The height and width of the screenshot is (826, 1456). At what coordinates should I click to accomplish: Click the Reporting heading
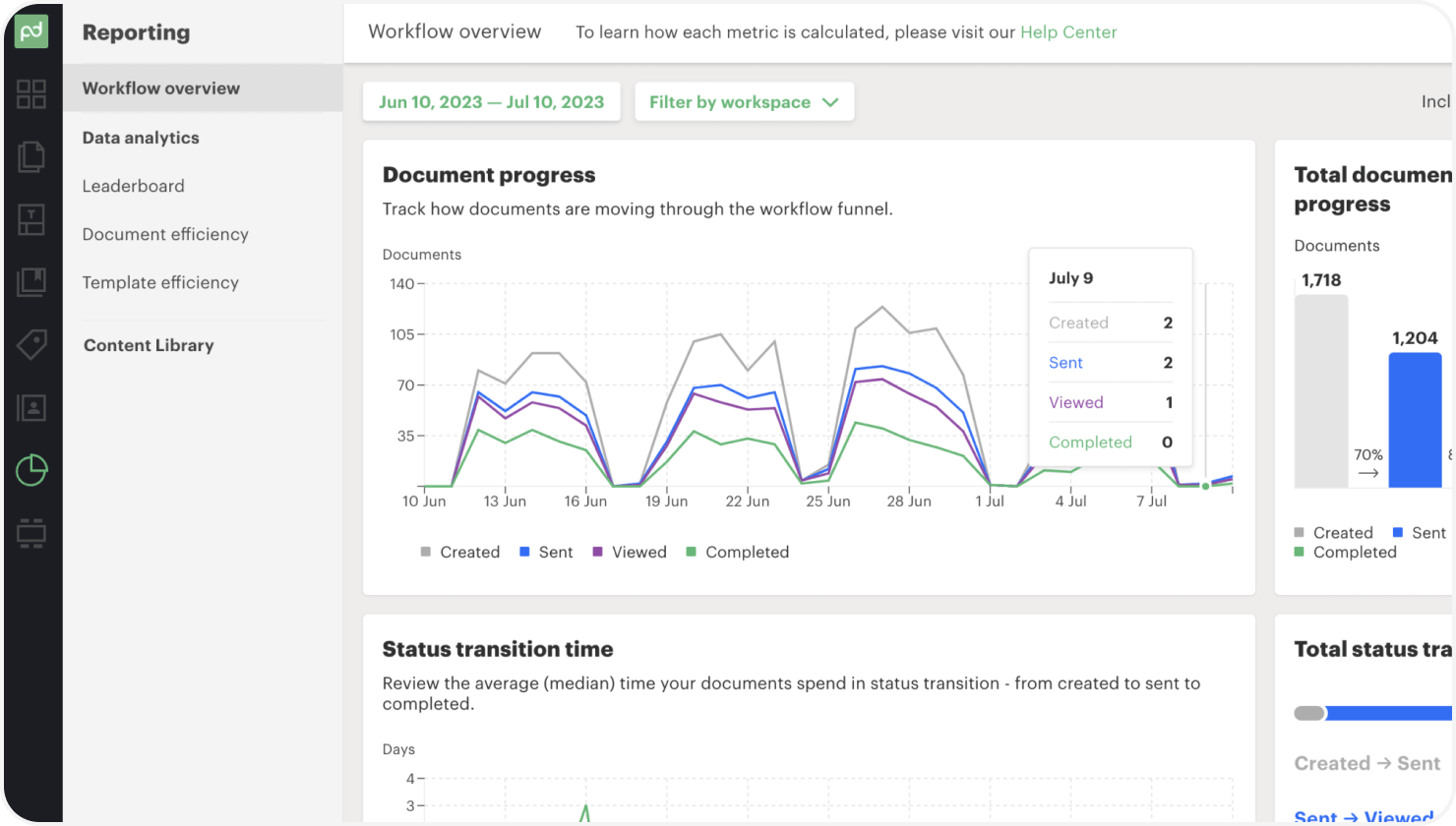136,32
